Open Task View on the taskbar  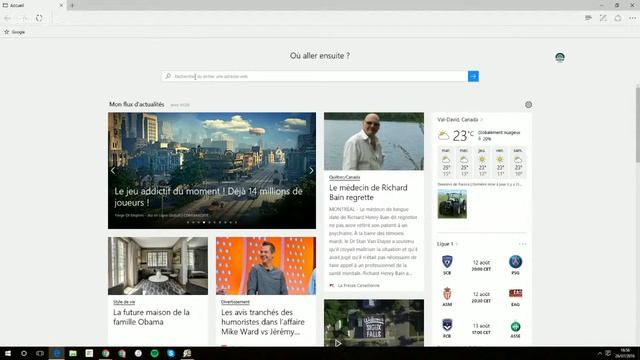pos(40,353)
